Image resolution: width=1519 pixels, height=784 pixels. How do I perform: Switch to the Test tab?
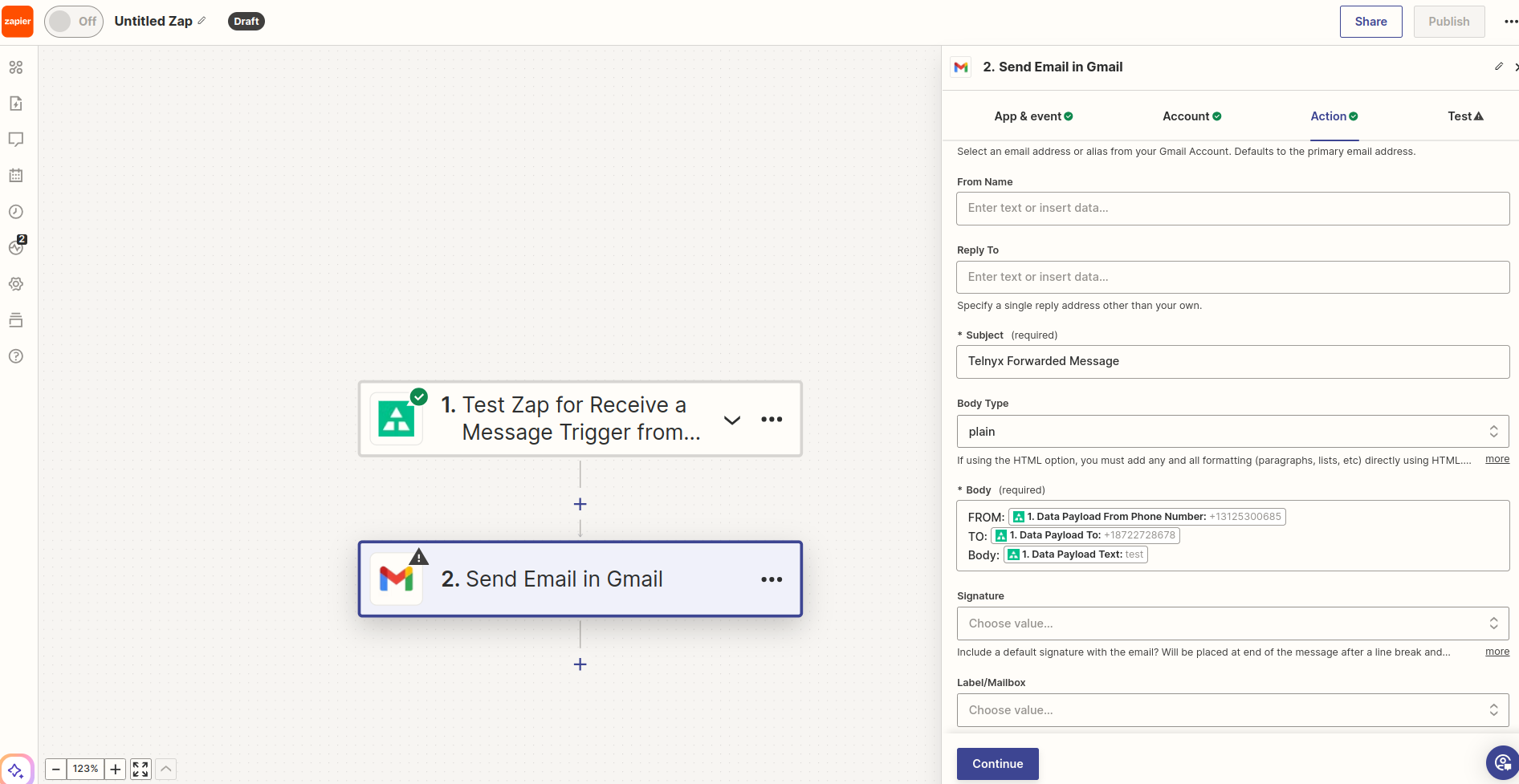coord(1465,116)
